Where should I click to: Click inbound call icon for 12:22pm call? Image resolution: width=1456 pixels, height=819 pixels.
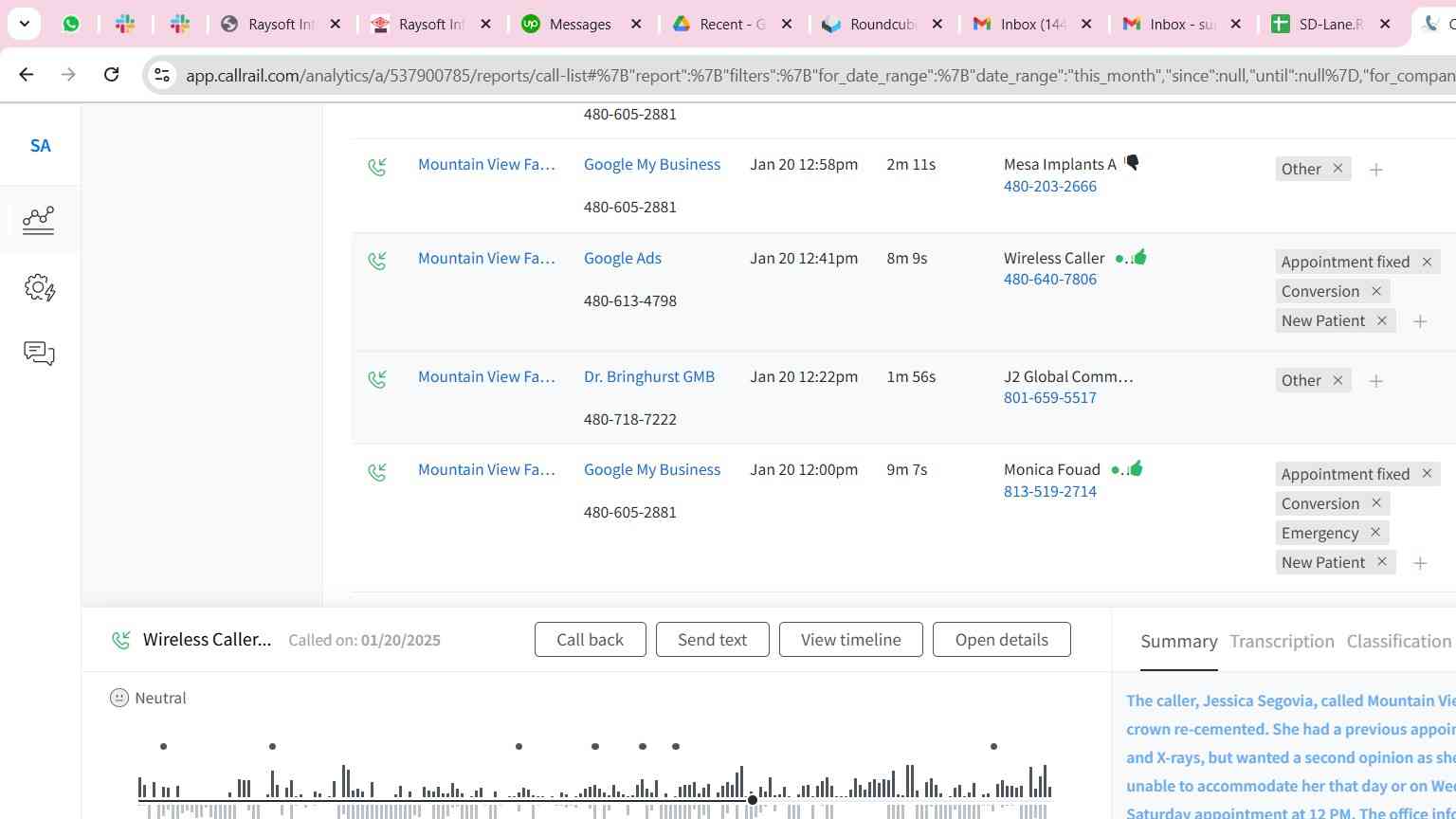[x=377, y=379]
